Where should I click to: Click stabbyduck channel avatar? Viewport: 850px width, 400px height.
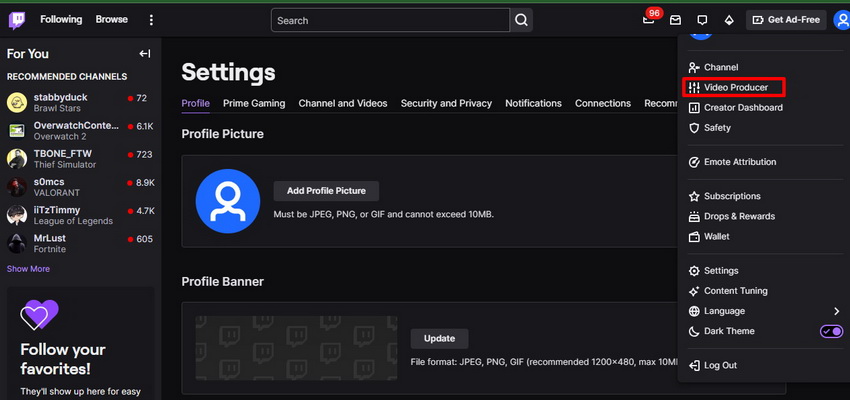[x=17, y=102]
